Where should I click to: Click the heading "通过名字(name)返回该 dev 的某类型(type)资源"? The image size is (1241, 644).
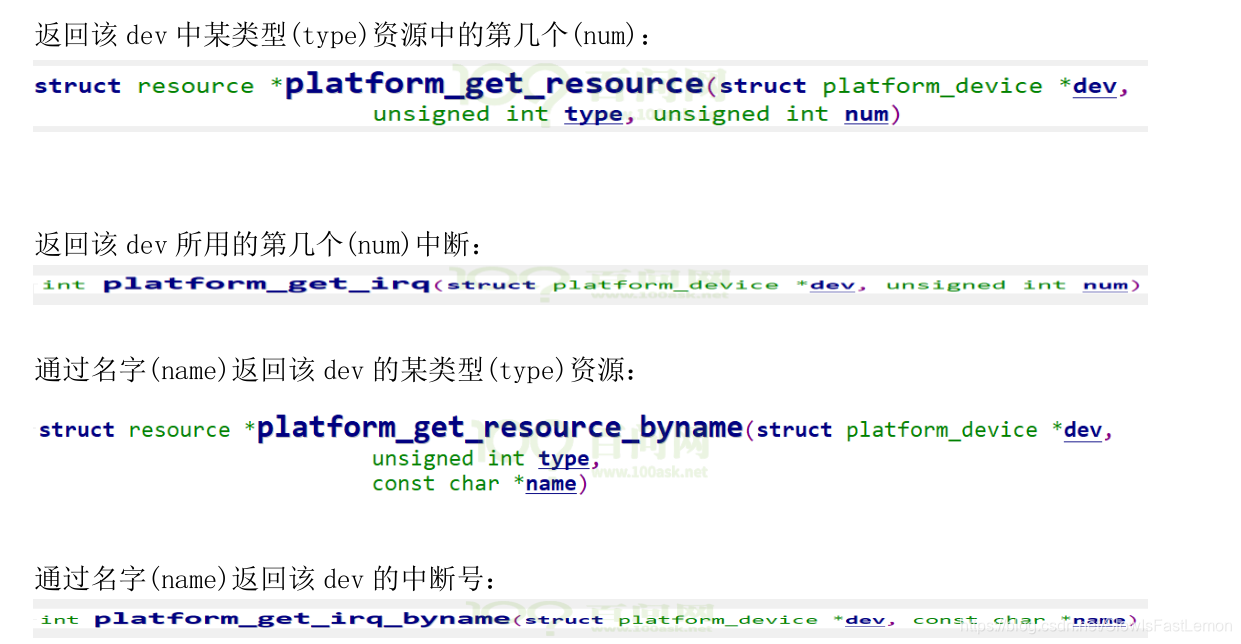tap(335, 371)
